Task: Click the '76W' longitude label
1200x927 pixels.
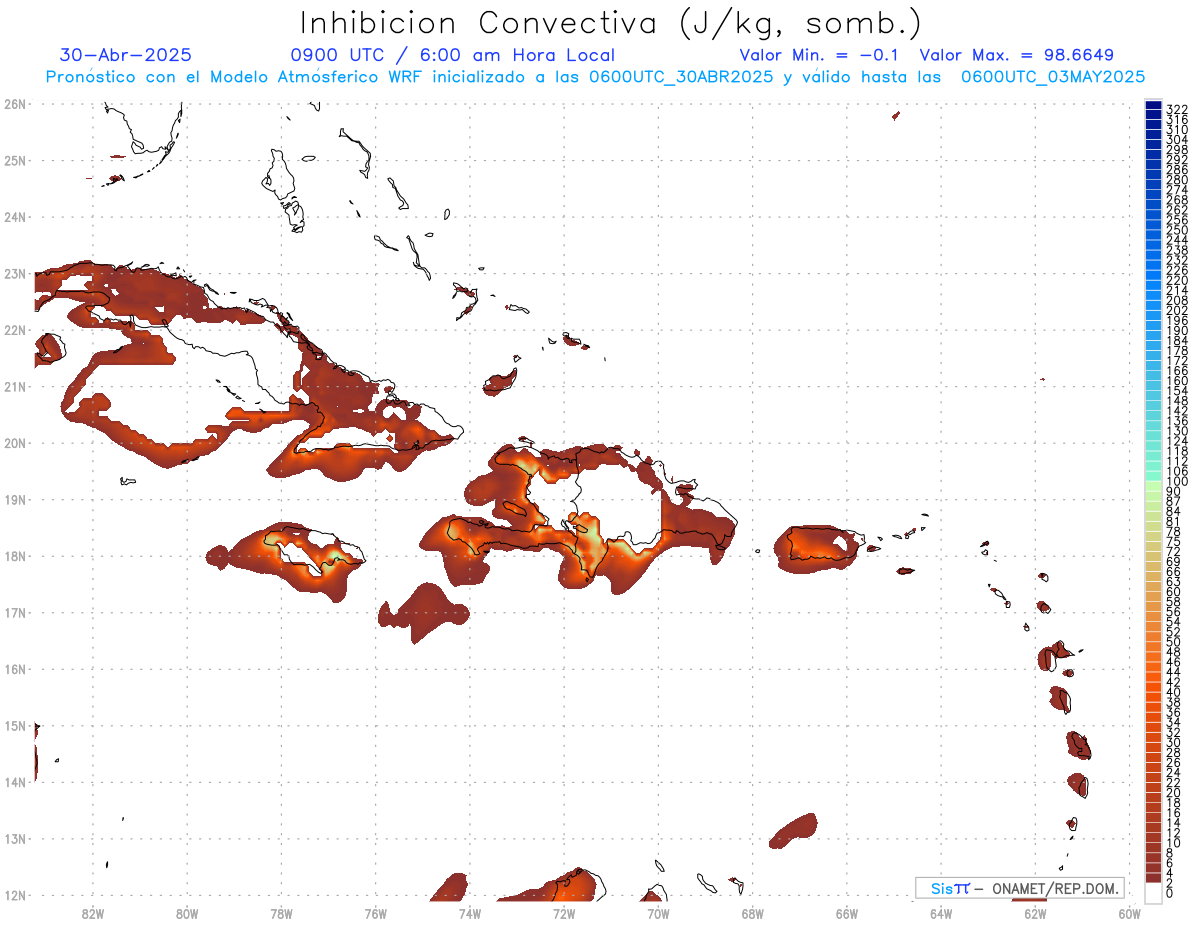Action: pos(376,913)
